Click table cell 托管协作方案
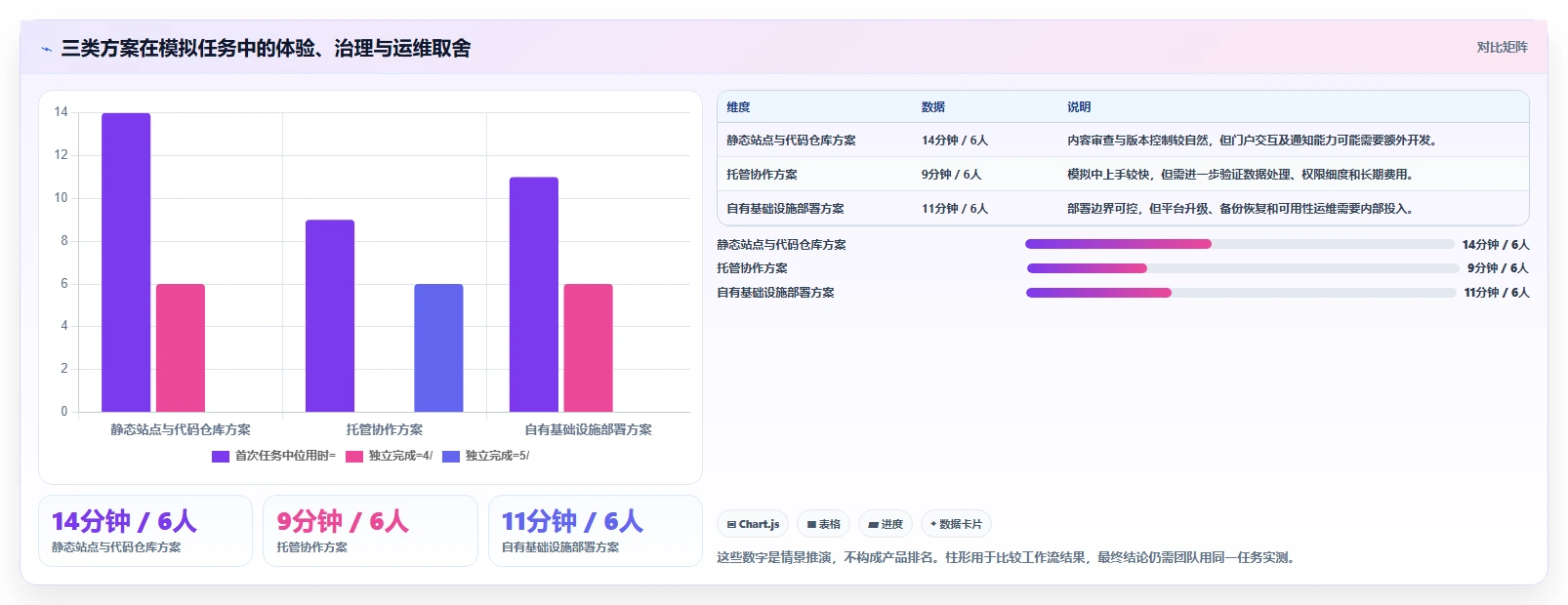This screenshot has height=605, width=1568. (x=762, y=175)
